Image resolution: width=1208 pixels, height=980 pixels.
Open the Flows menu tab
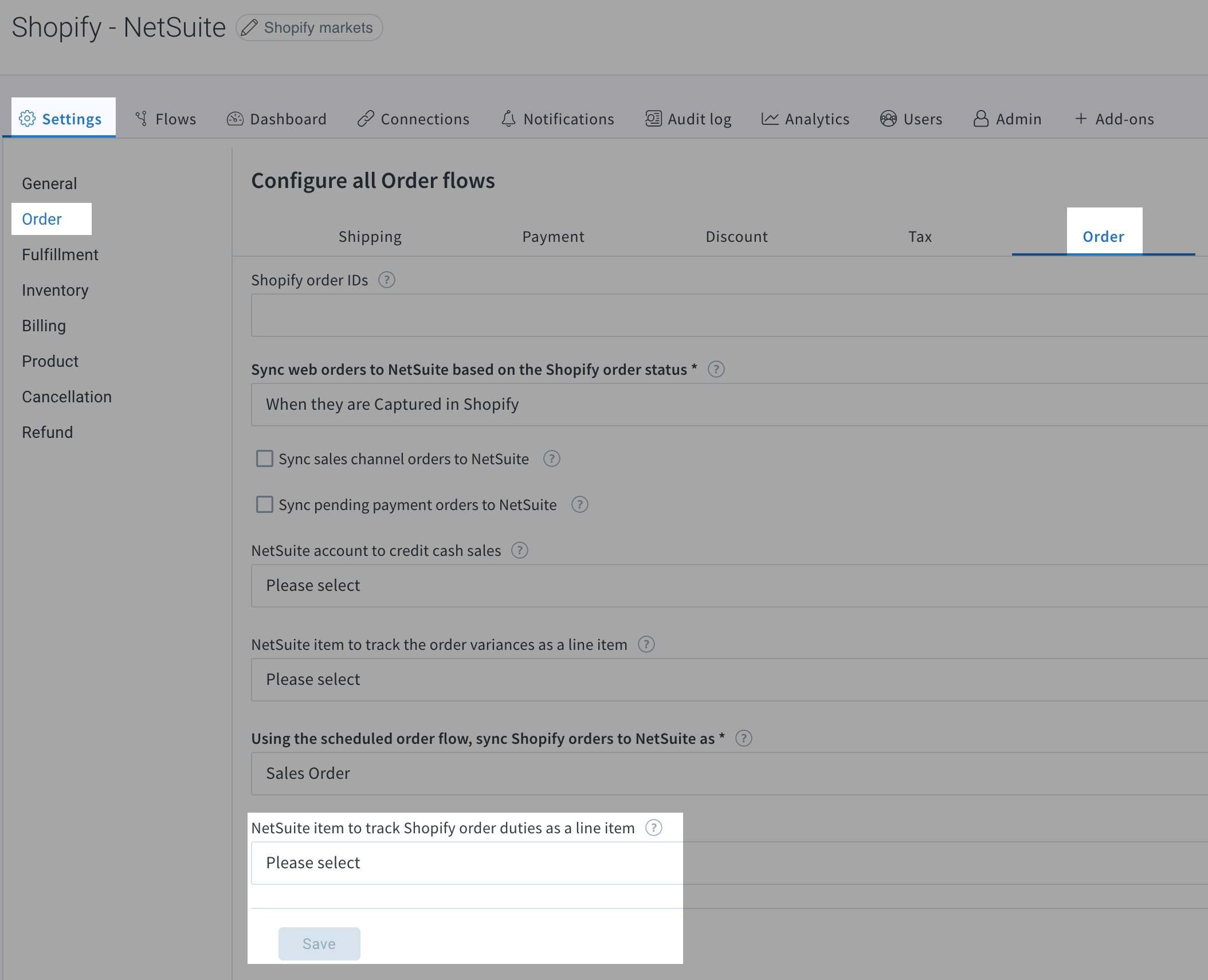pos(176,119)
